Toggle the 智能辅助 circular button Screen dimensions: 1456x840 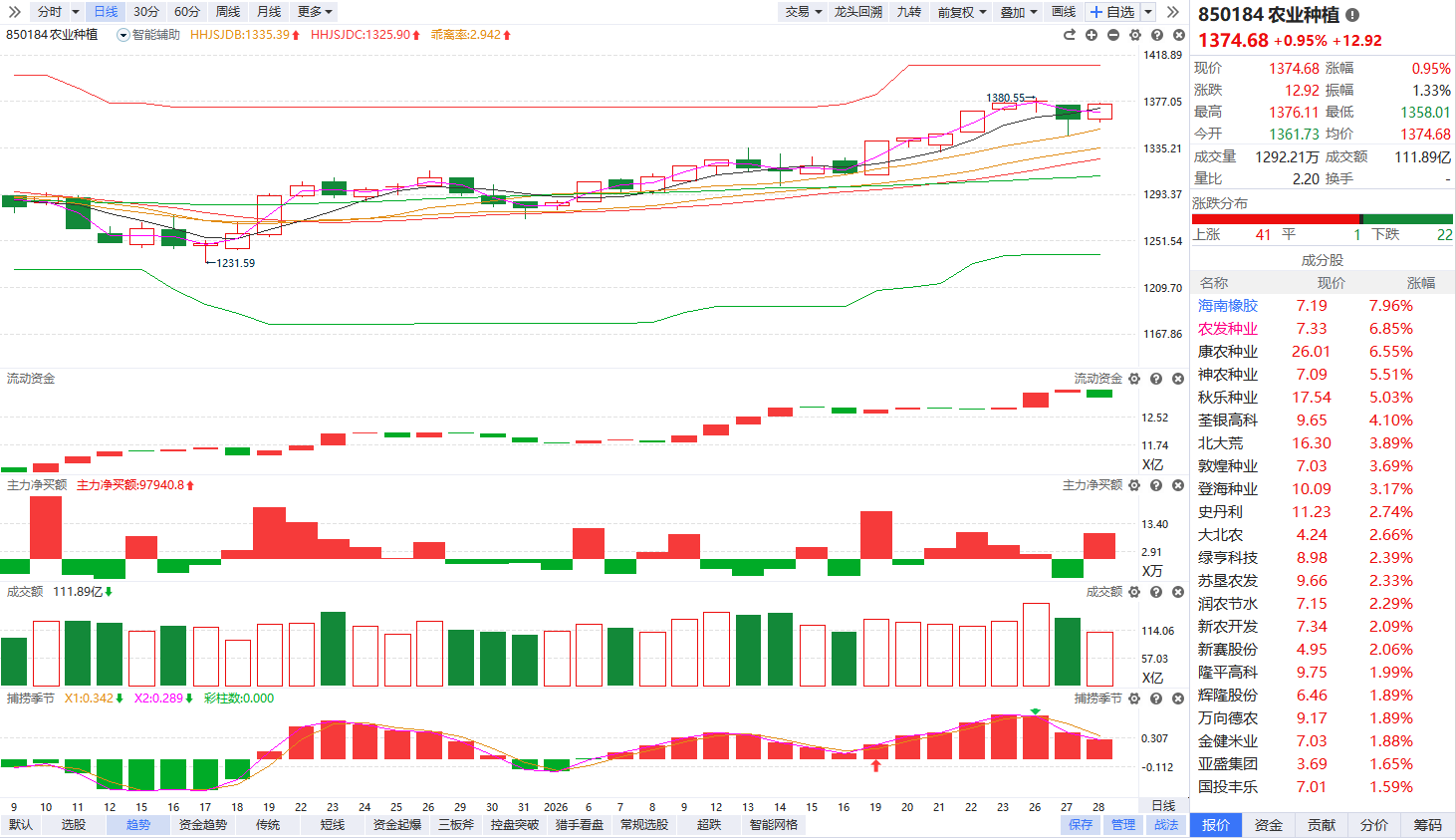(123, 35)
